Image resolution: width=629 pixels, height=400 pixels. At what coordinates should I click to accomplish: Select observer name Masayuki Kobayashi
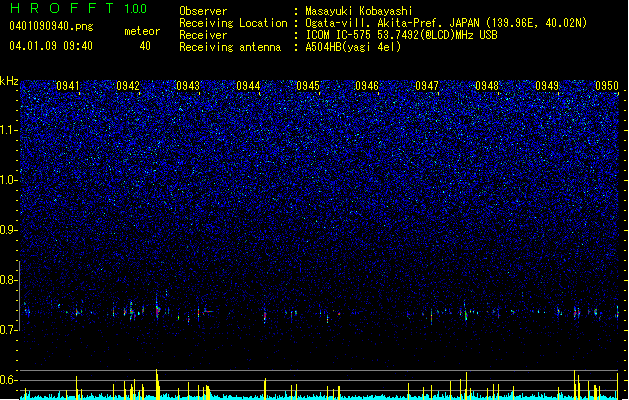[359, 11]
